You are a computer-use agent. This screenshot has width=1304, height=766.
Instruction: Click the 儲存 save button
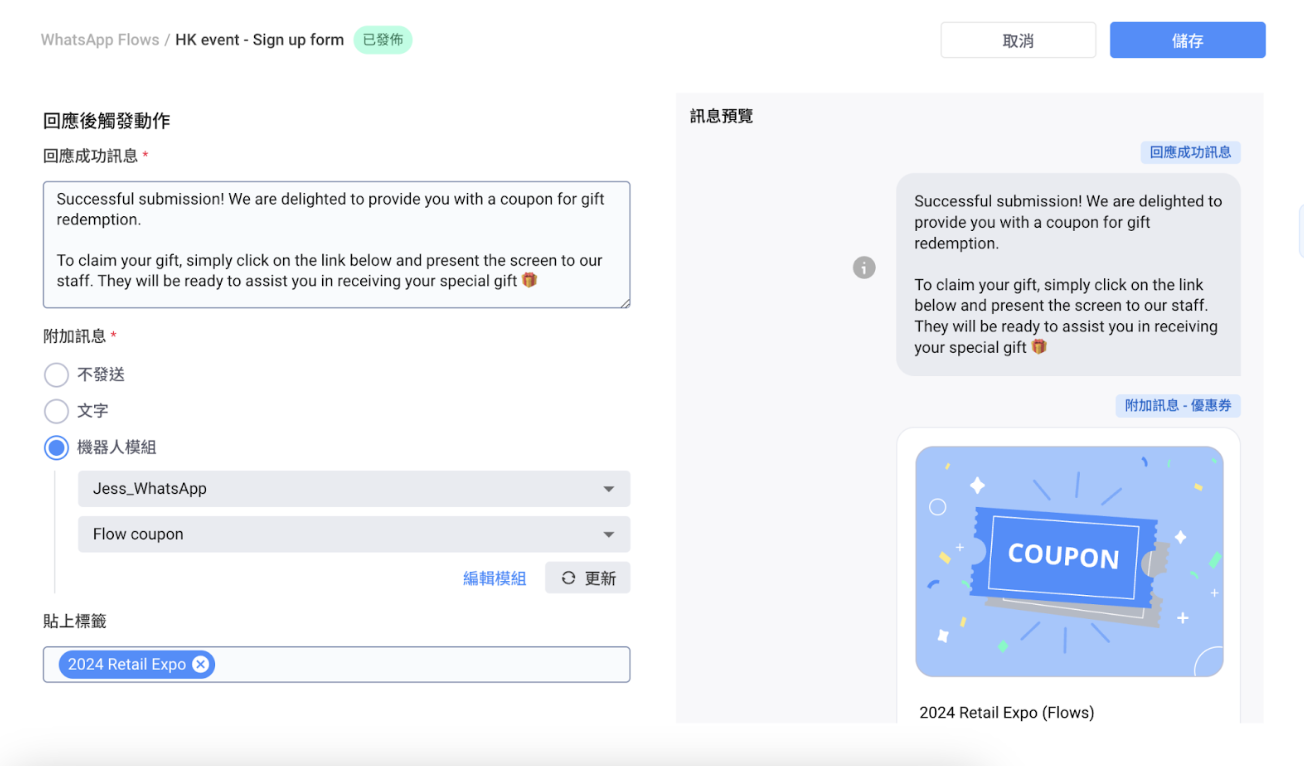click(x=1188, y=40)
